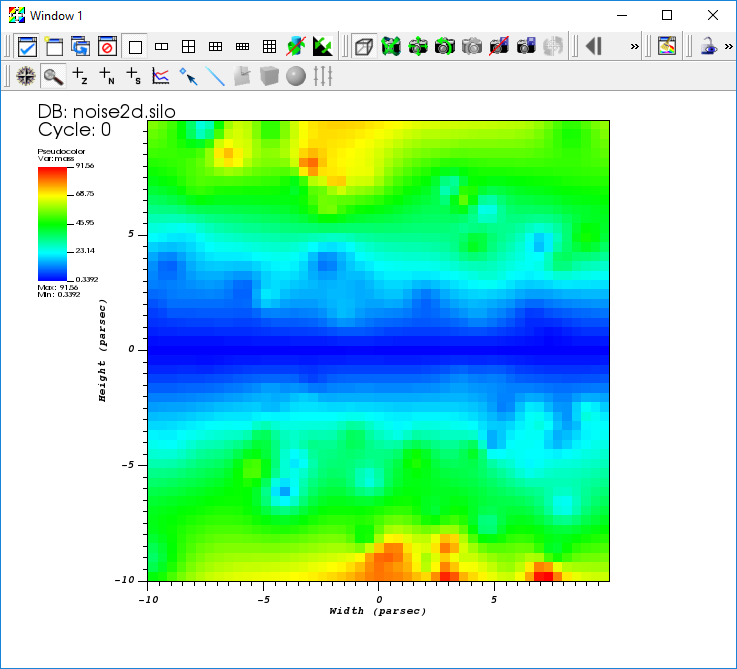Select the node pick mode +N icon
737x669 pixels.
[107, 76]
